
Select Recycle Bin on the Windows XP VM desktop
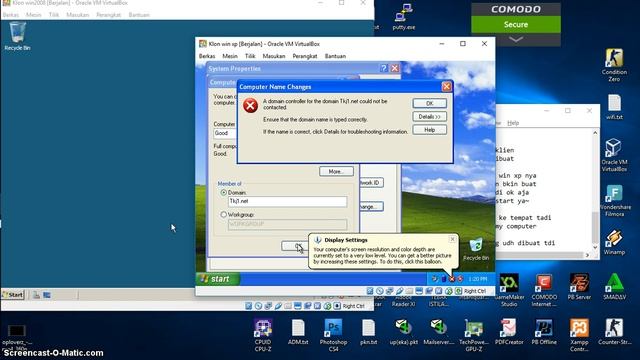tap(476, 249)
